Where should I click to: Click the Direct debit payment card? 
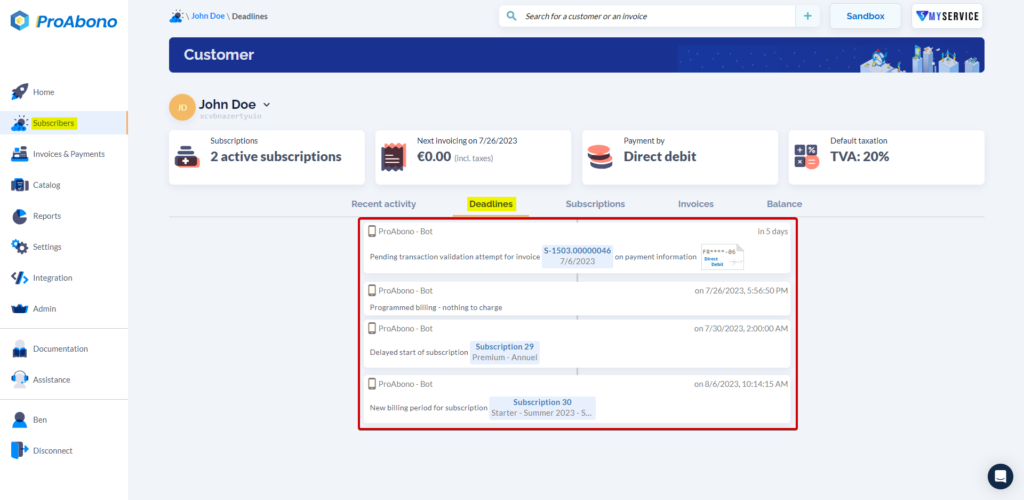[680, 157]
